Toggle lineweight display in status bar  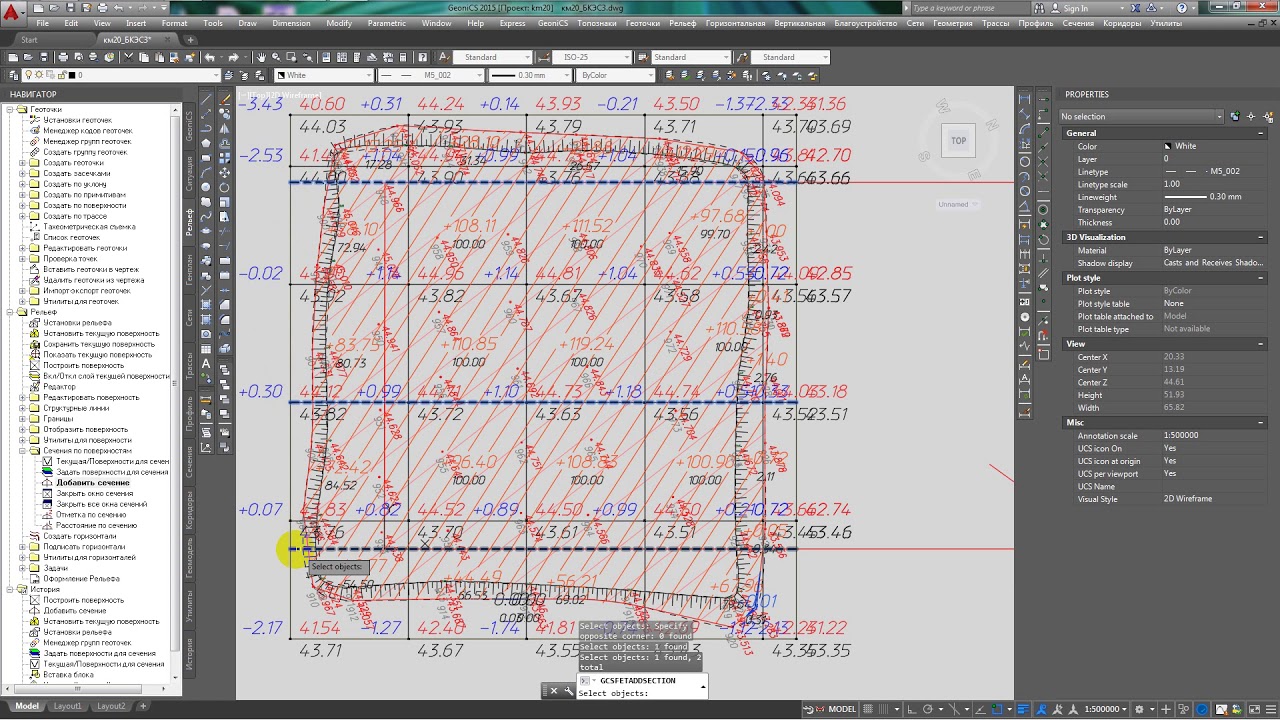[x=1023, y=709]
